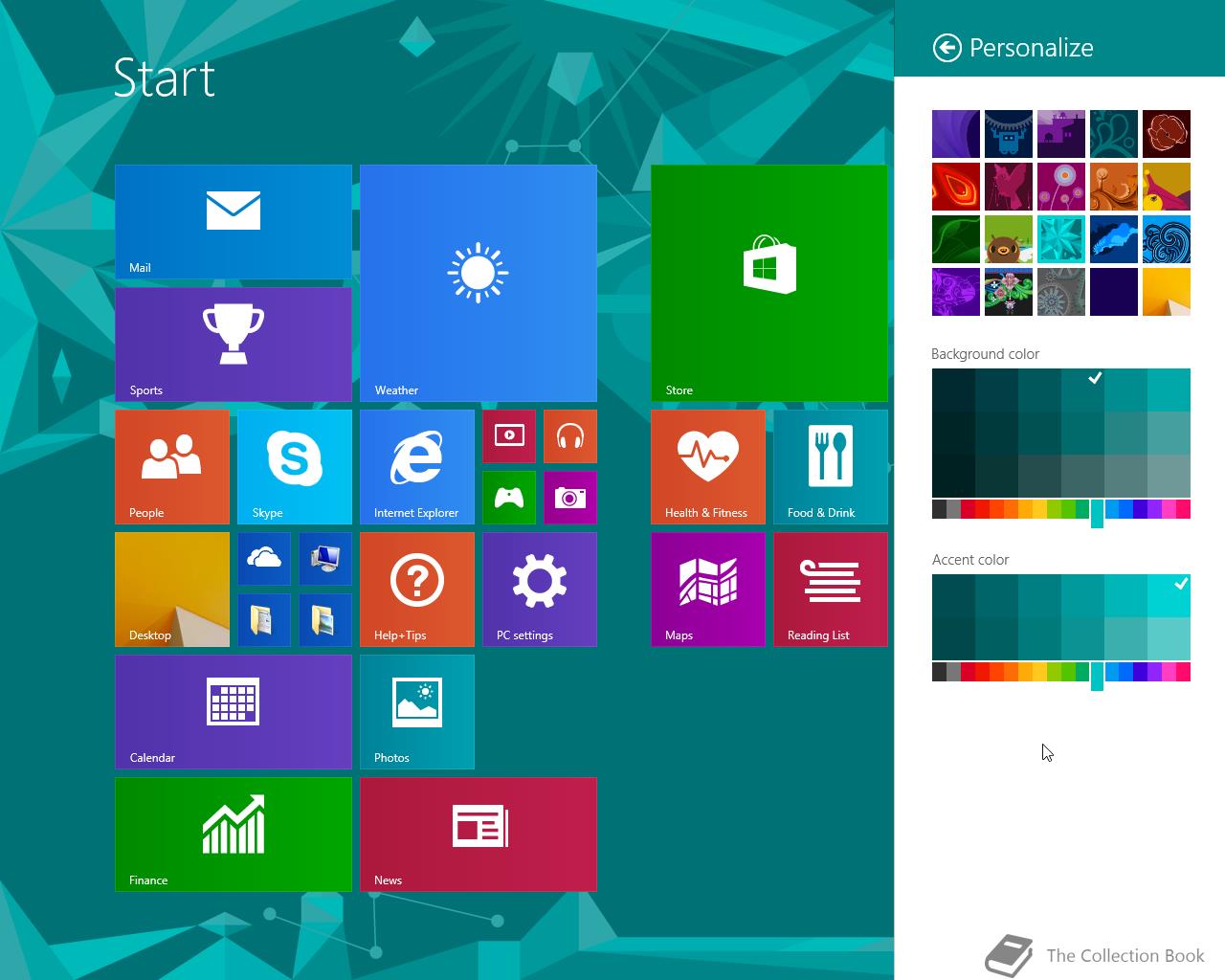Launch the Store tile
This screenshot has width=1225, height=980.
tap(769, 283)
